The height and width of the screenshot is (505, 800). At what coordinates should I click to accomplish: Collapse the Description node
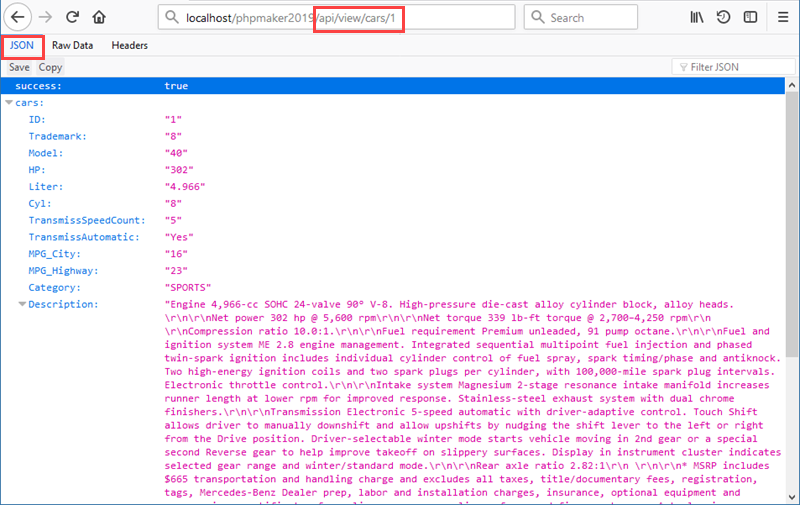coord(22,304)
